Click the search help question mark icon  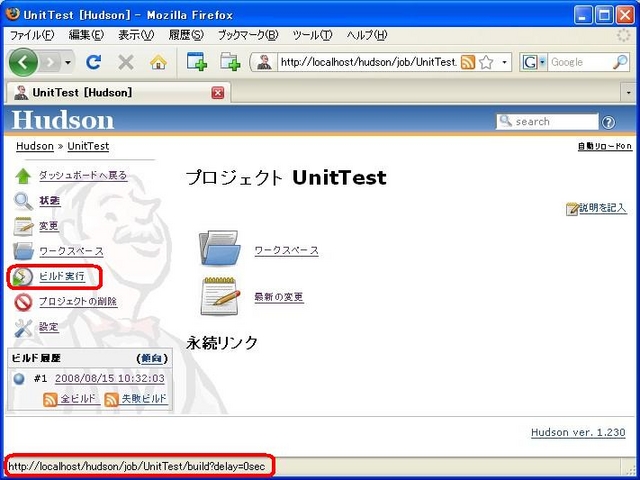tap(608, 122)
